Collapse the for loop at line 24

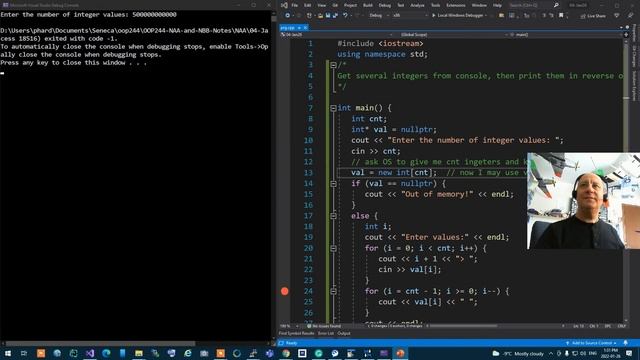(x=333, y=291)
